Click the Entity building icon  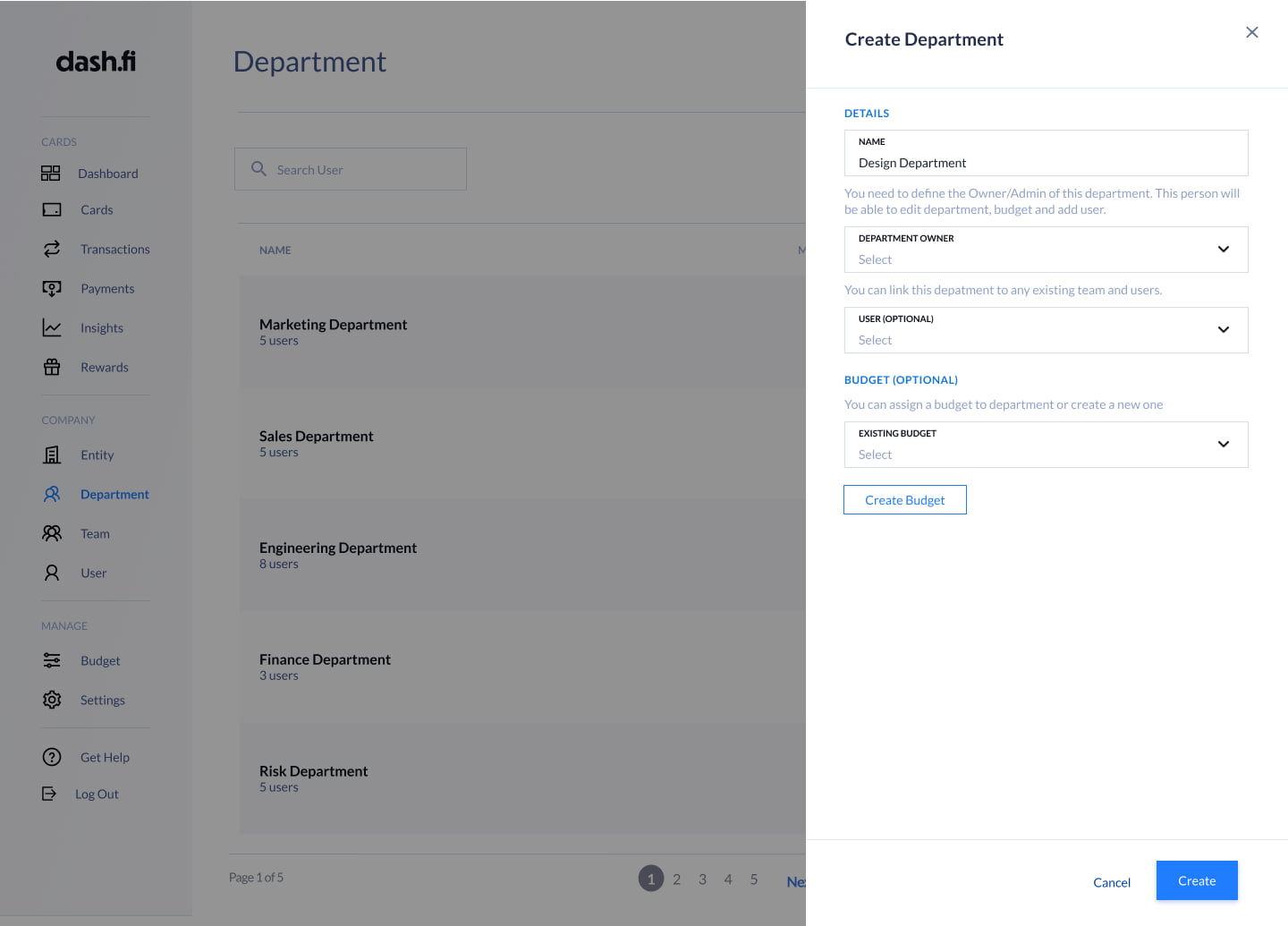pyautogui.click(x=52, y=455)
